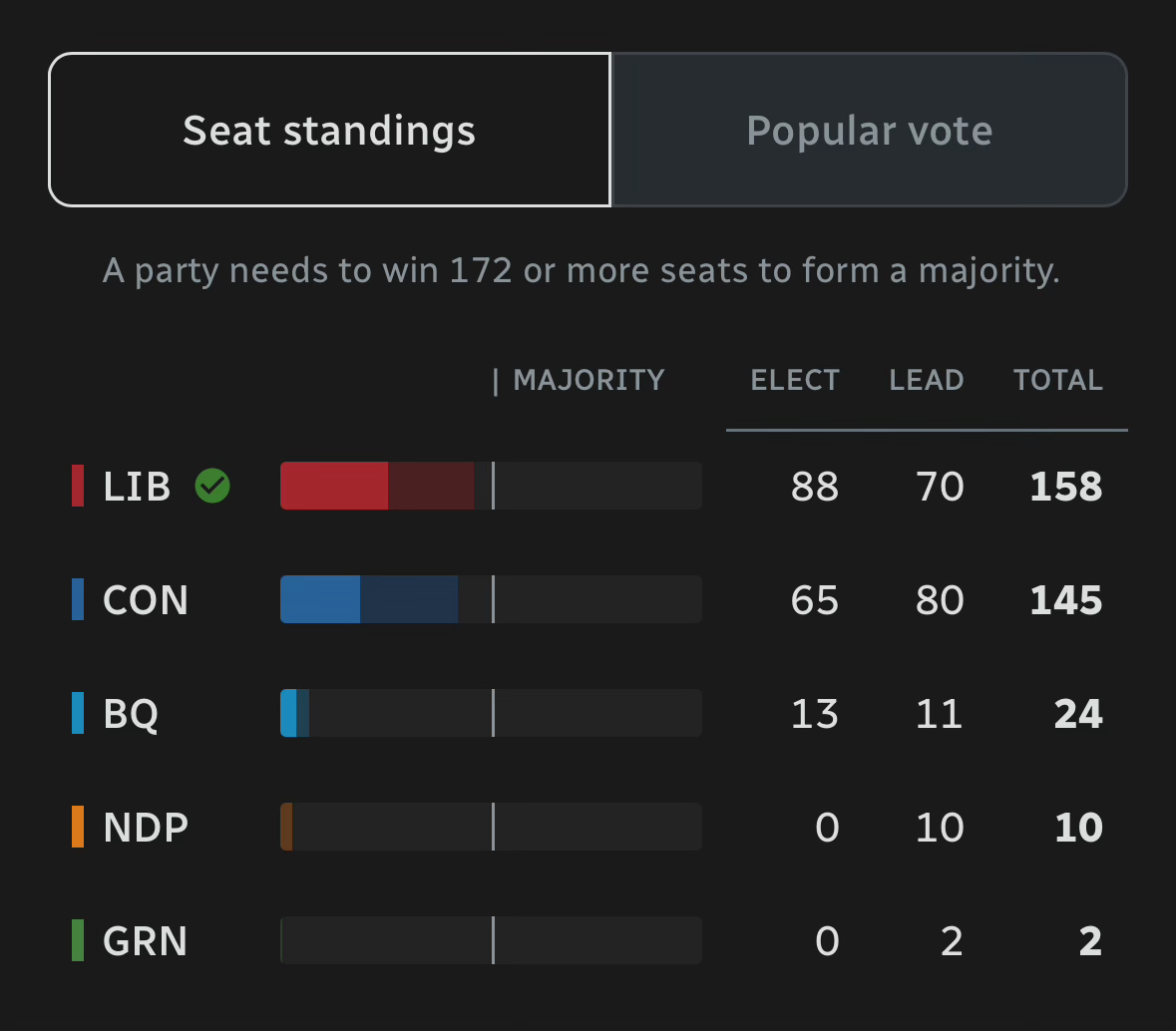Click the orange NDP party color marker

(78, 828)
